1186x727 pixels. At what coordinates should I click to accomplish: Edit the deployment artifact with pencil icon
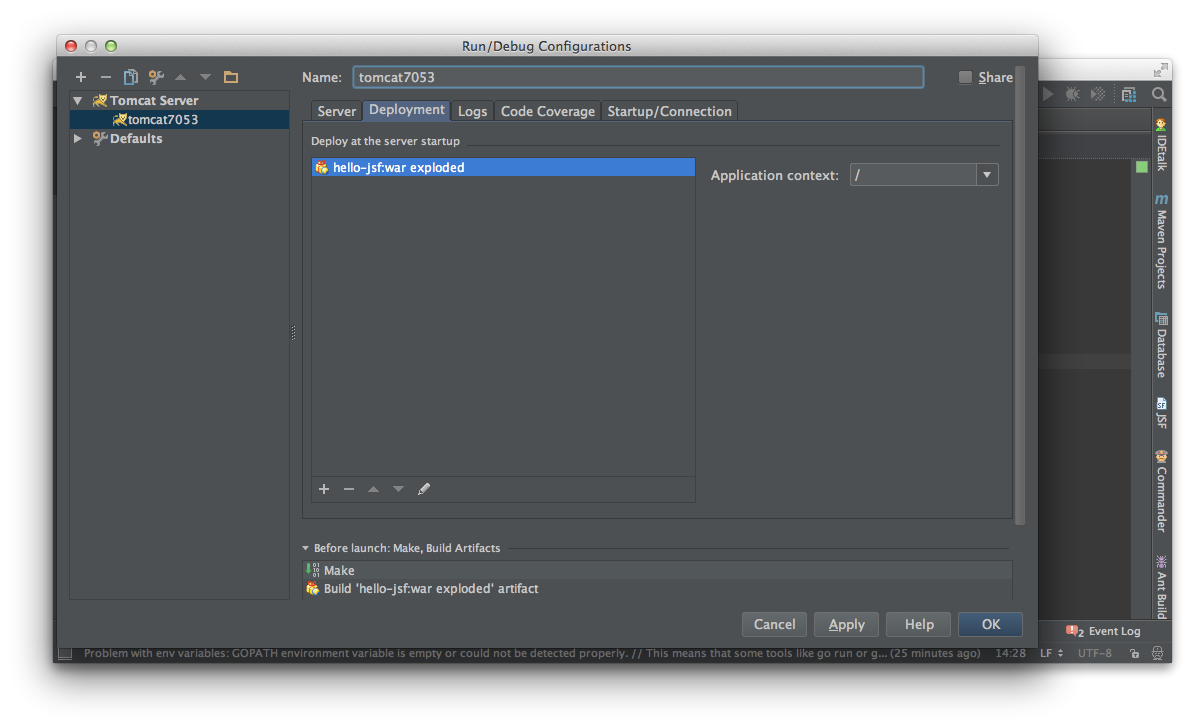(424, 489)
